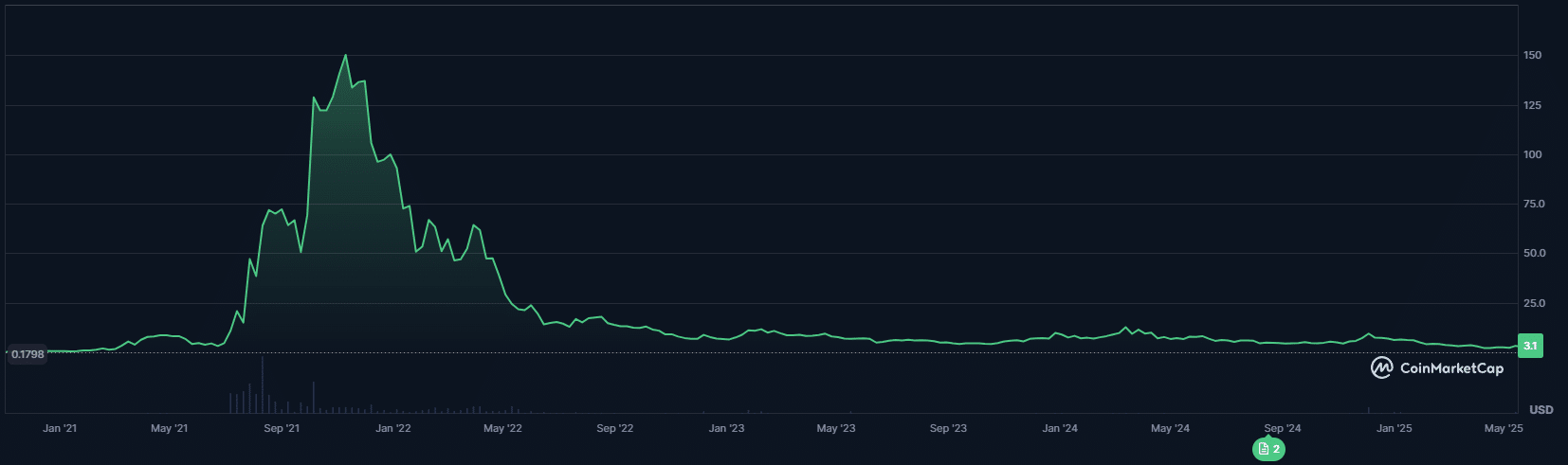Click the Sep '21 axis label

coord(282,428)
